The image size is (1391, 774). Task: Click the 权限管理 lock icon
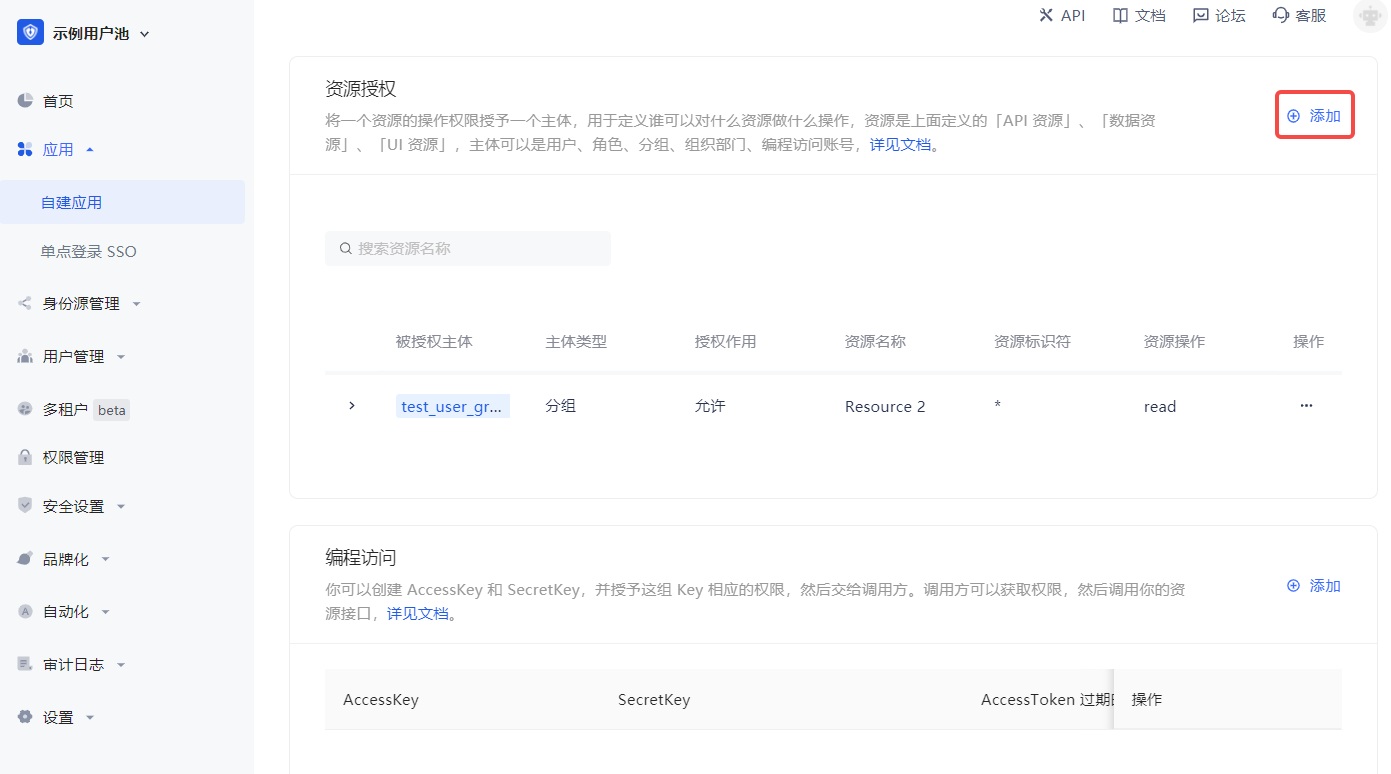coord(26,457)
